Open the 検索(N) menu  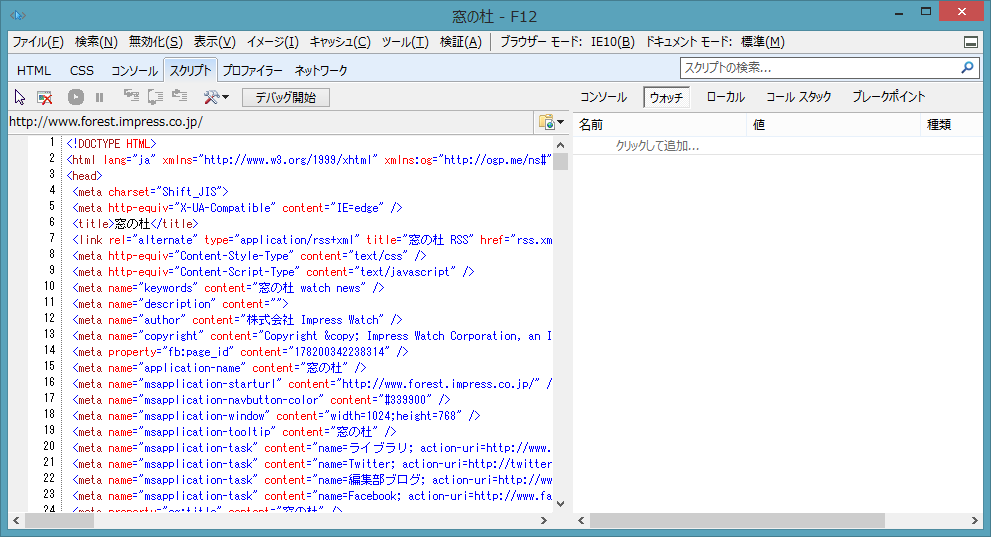pos(96,42)
